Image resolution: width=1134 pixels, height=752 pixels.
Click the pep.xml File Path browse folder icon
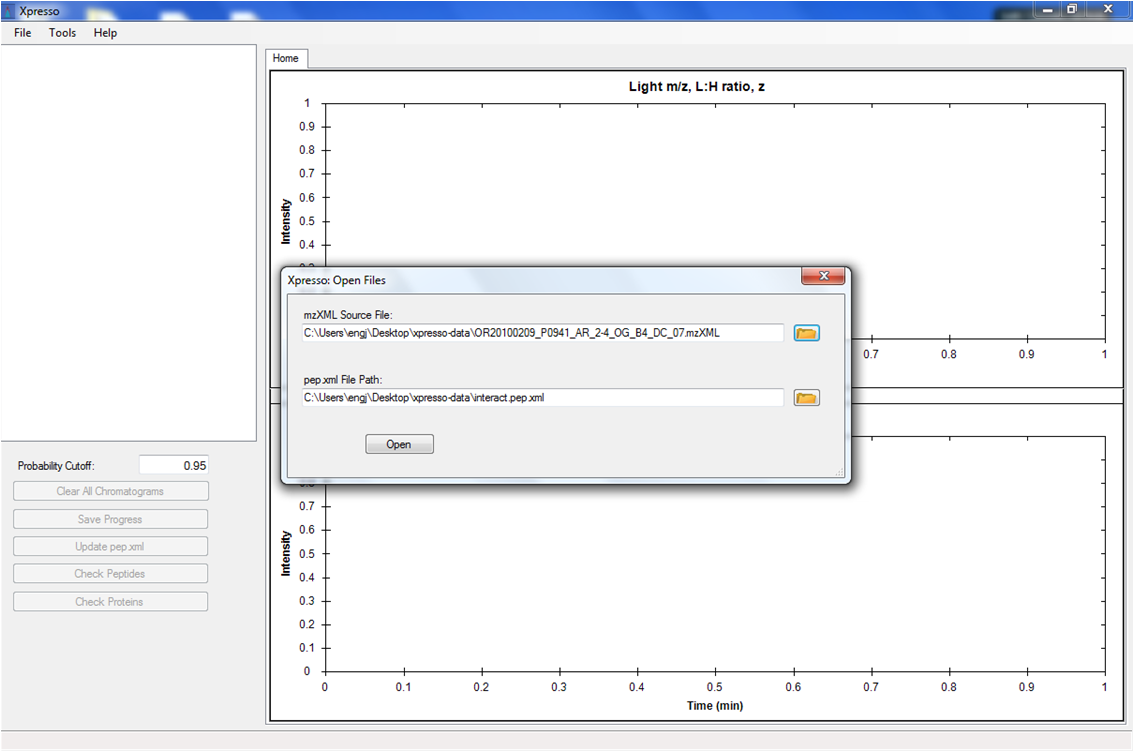point(806,398)
